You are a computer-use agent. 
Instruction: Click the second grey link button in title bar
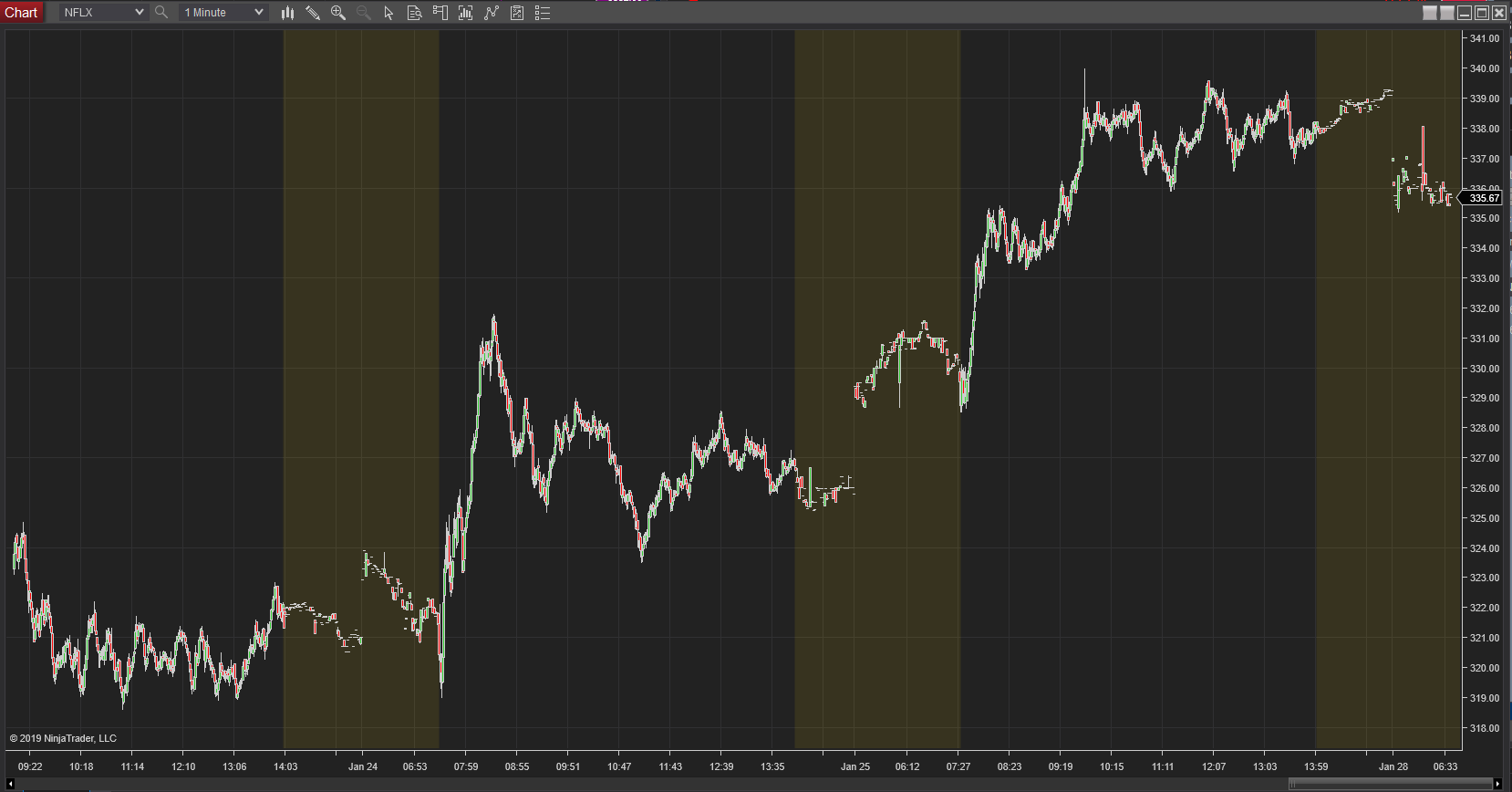1447,13
